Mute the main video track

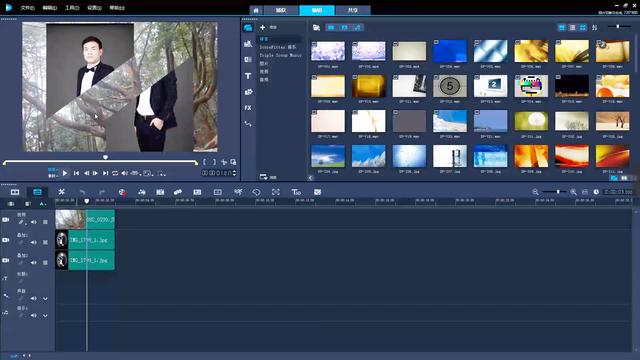33,222
